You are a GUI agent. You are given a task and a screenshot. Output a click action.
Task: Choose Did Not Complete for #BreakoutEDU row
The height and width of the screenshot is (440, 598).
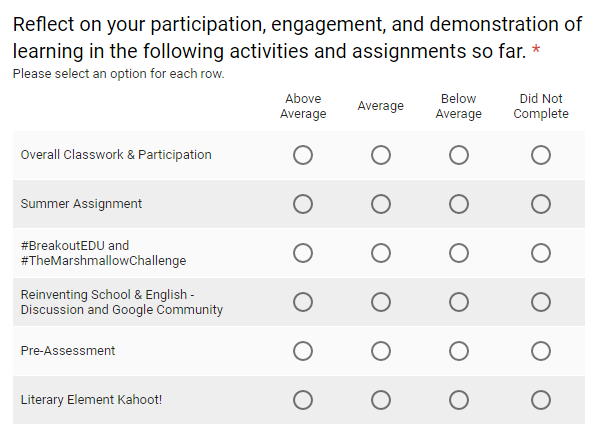coord(541,253)
